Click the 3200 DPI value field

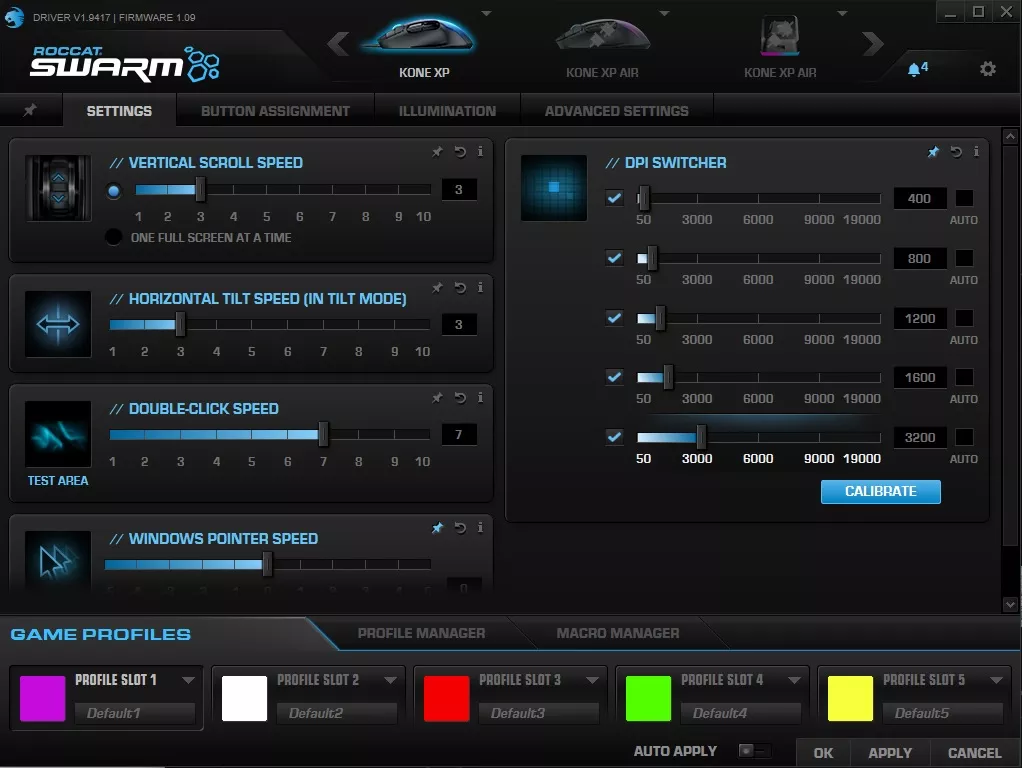(920, 437)
